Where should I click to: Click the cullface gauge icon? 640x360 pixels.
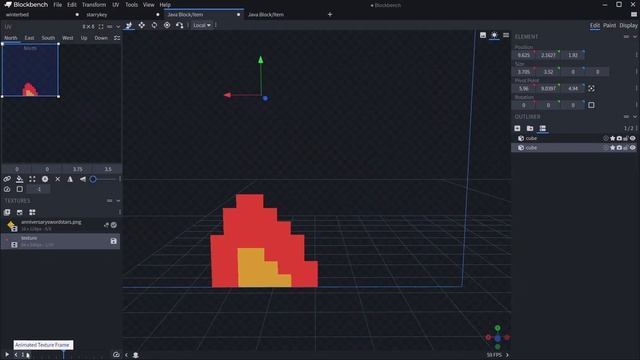(7, 189)
